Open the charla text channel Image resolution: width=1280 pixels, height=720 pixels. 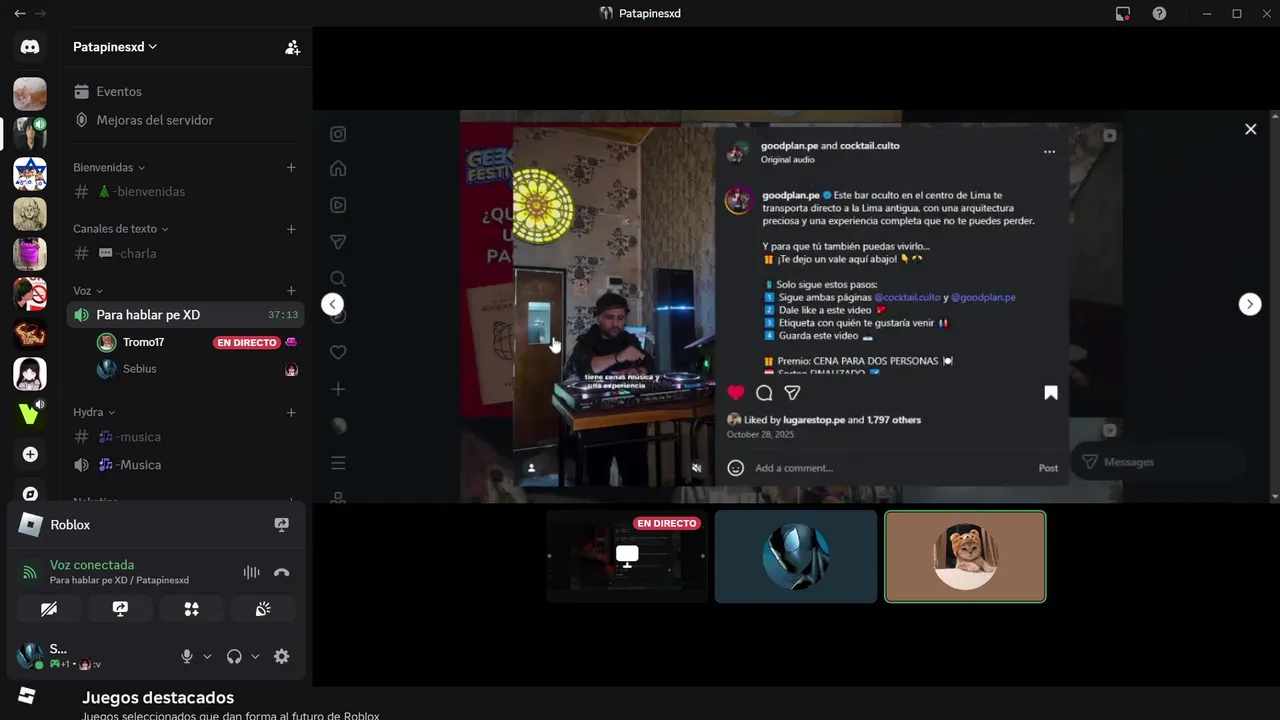click(x=186, y=254)
